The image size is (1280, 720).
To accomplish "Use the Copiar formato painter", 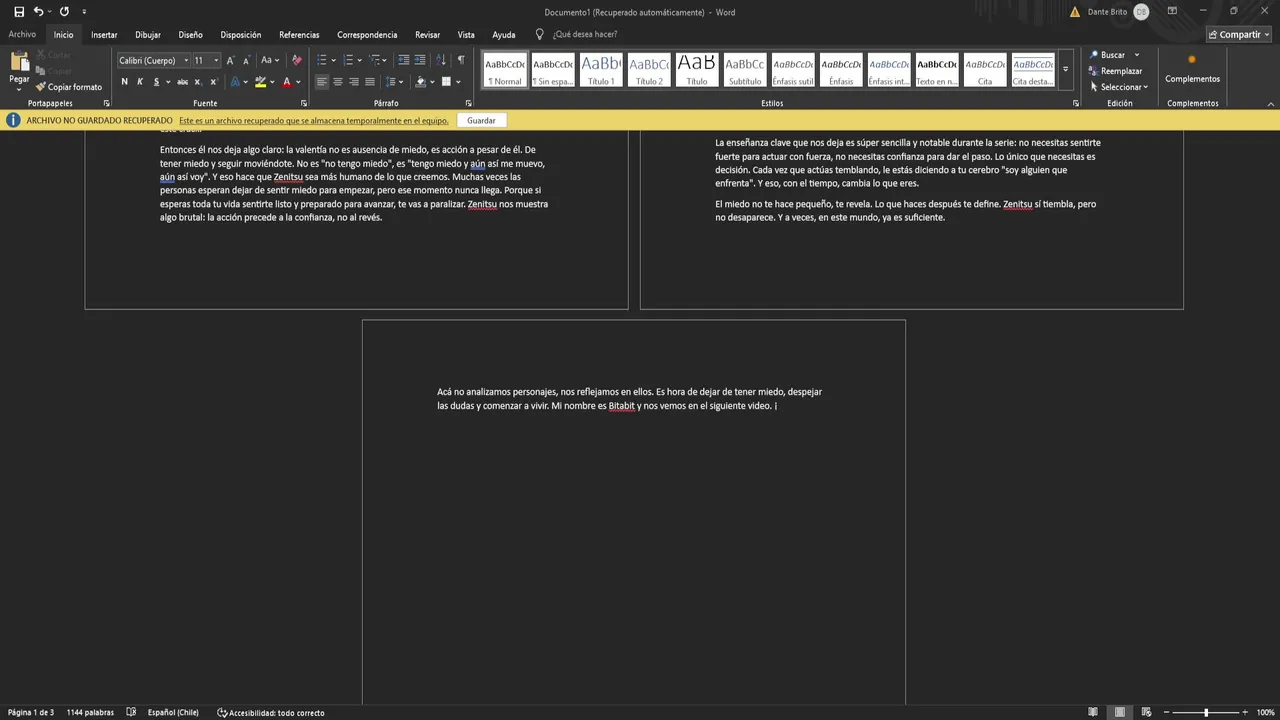I will (69, 87).
